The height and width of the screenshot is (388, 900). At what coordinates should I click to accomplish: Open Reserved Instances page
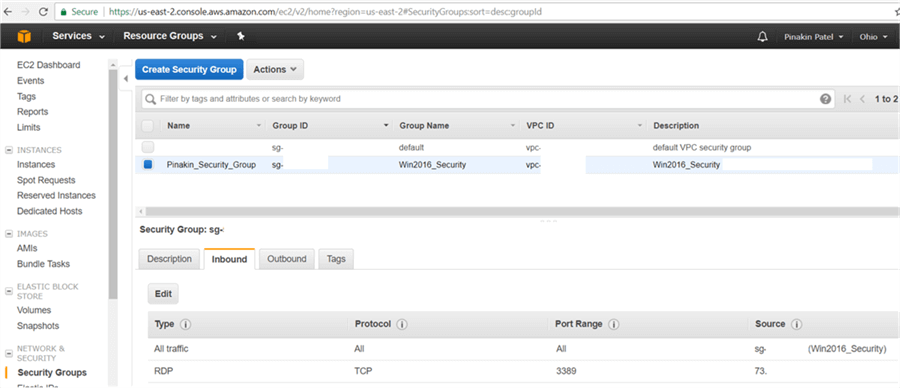click(56, 196)
